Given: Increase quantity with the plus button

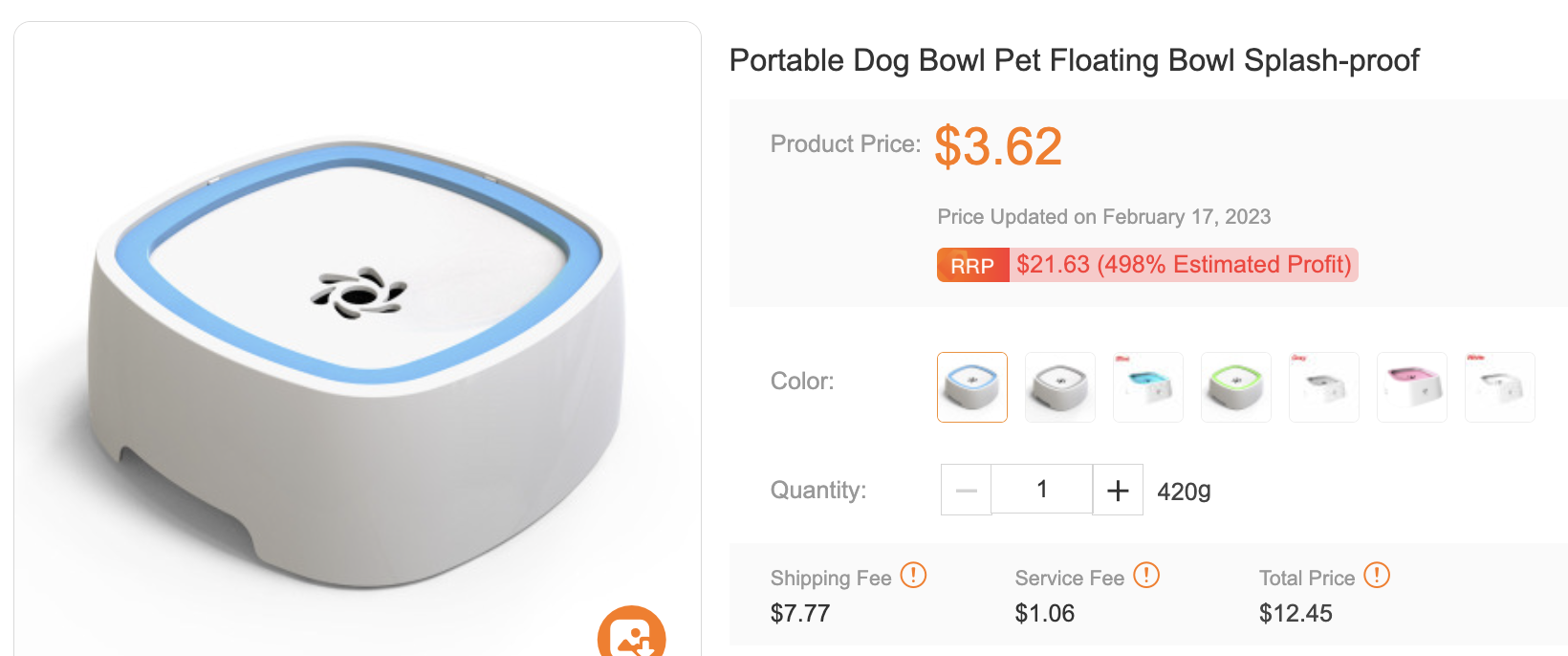Looking at the screenshot, I should point(1118,491).
